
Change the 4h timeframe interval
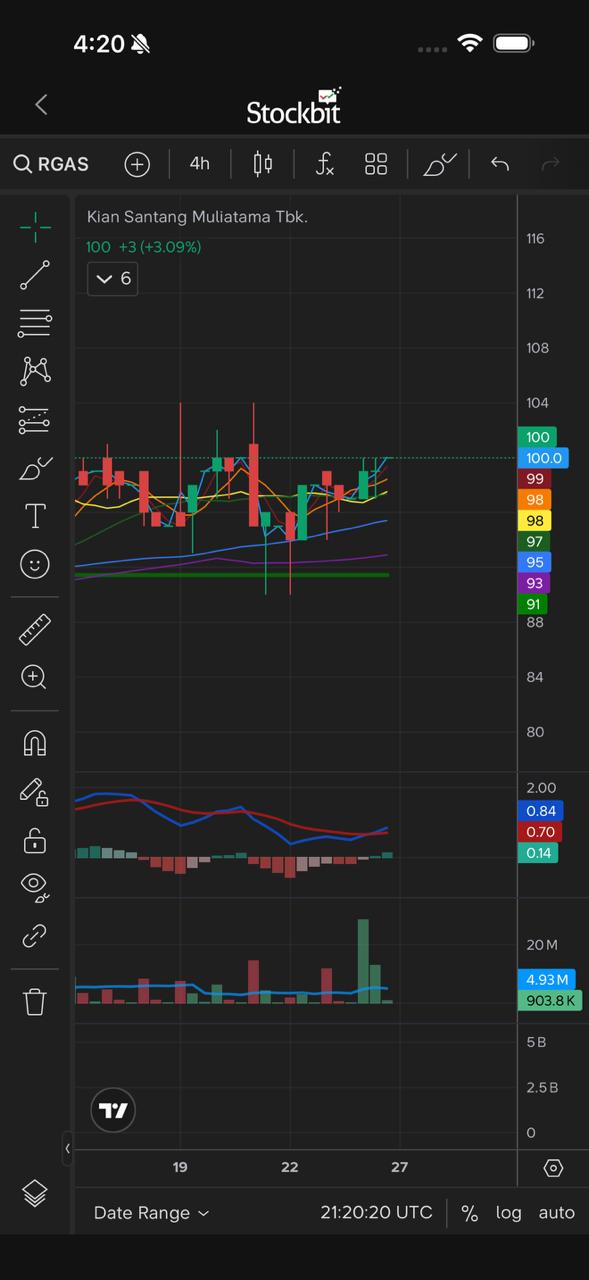(200, 164)
